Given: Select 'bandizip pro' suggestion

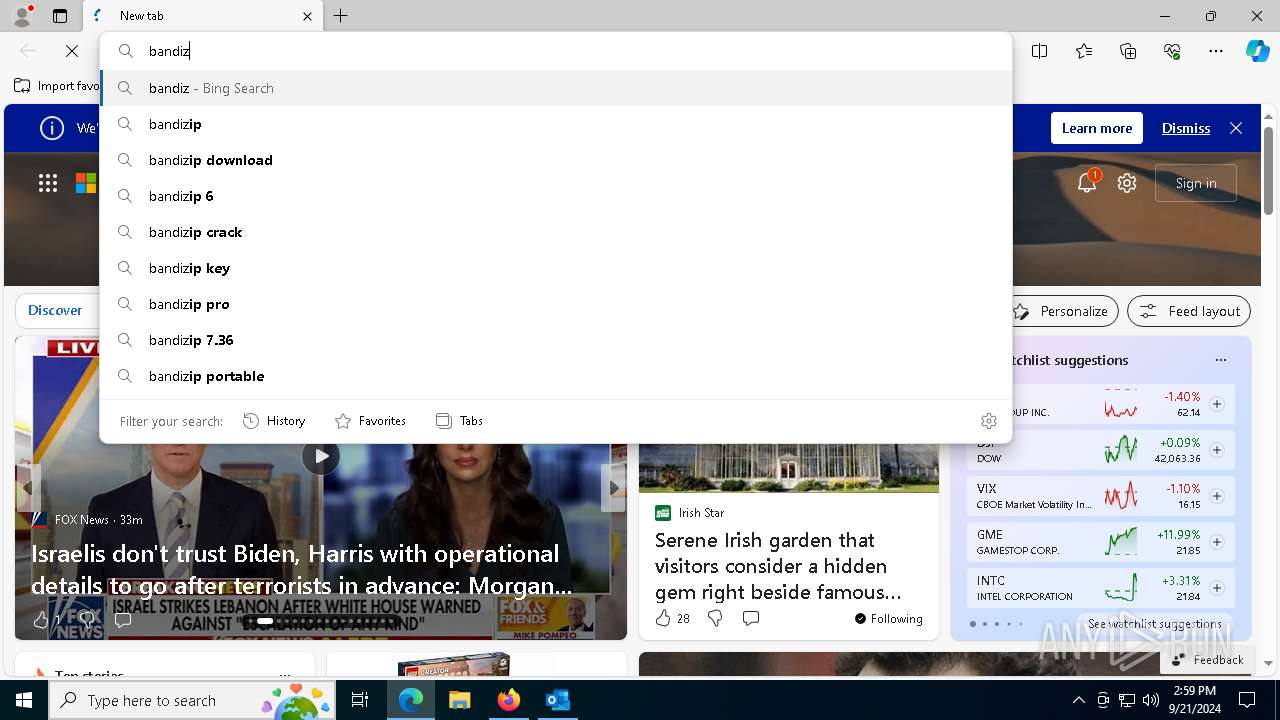Looking at the screenshot, I should click(556, 304).
